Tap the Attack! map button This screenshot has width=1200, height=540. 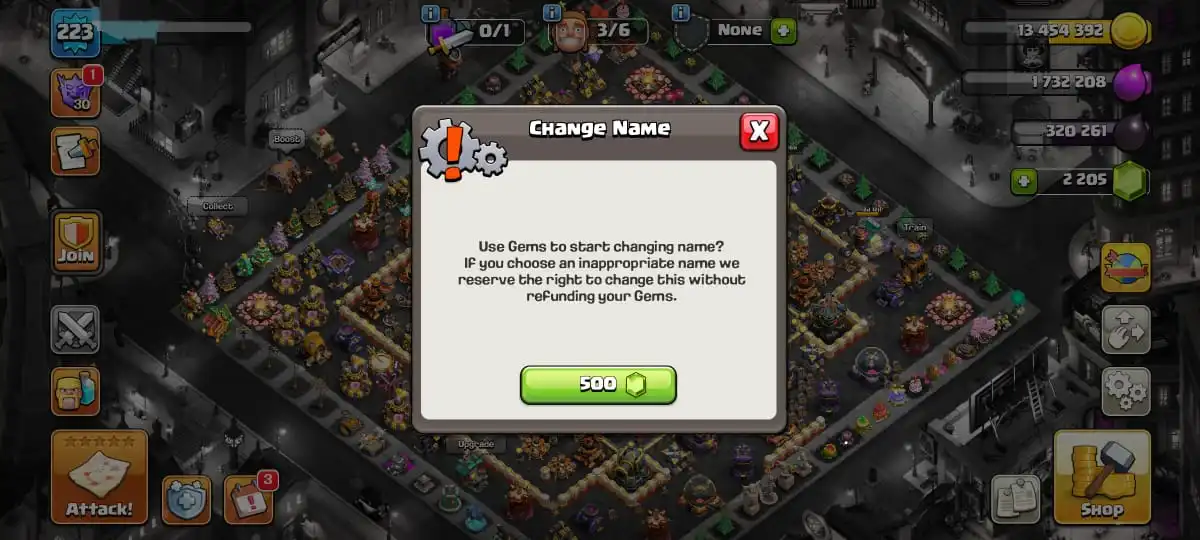point(99,477)
